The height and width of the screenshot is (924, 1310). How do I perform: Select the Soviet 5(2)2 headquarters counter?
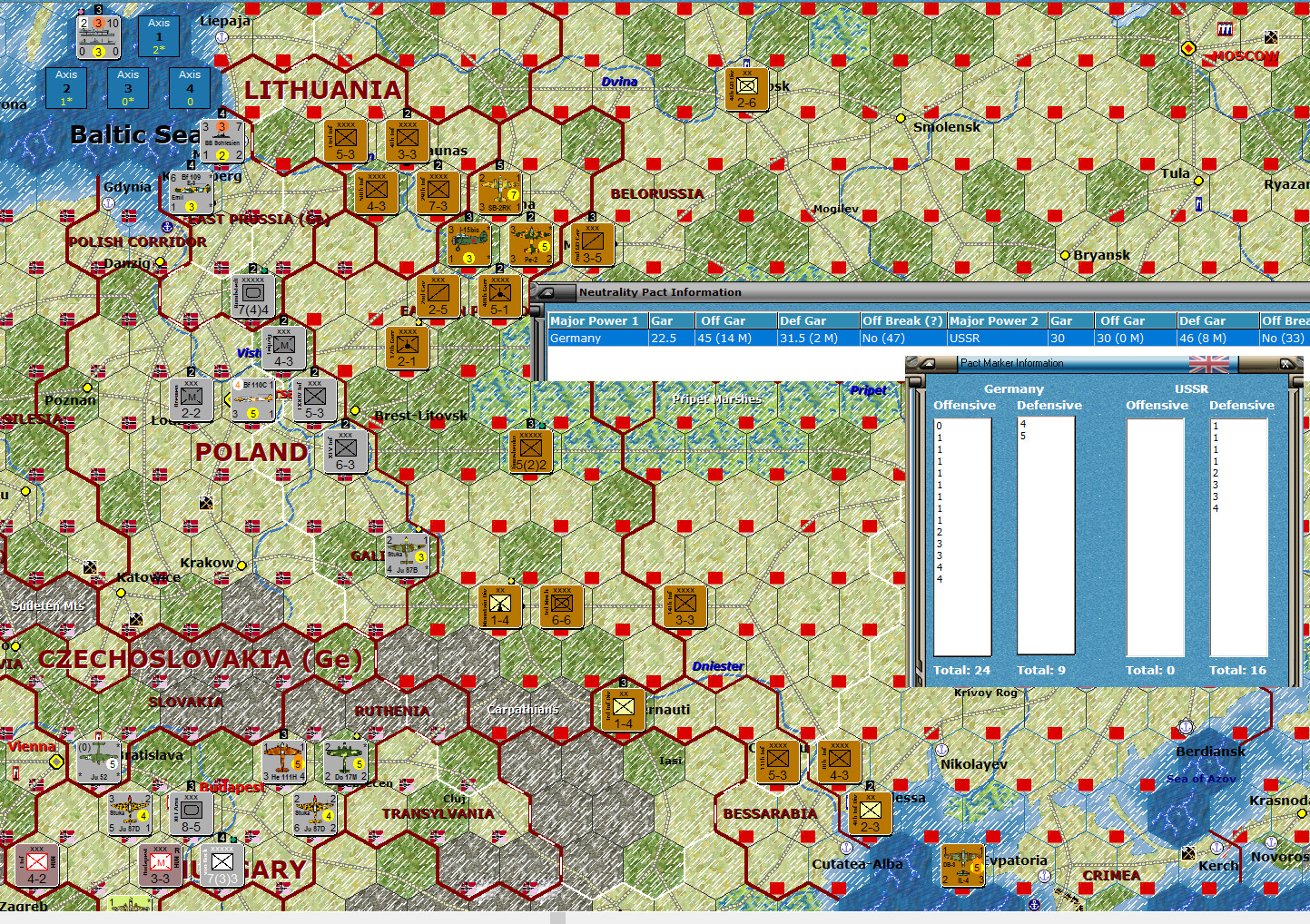pos(531,451)
